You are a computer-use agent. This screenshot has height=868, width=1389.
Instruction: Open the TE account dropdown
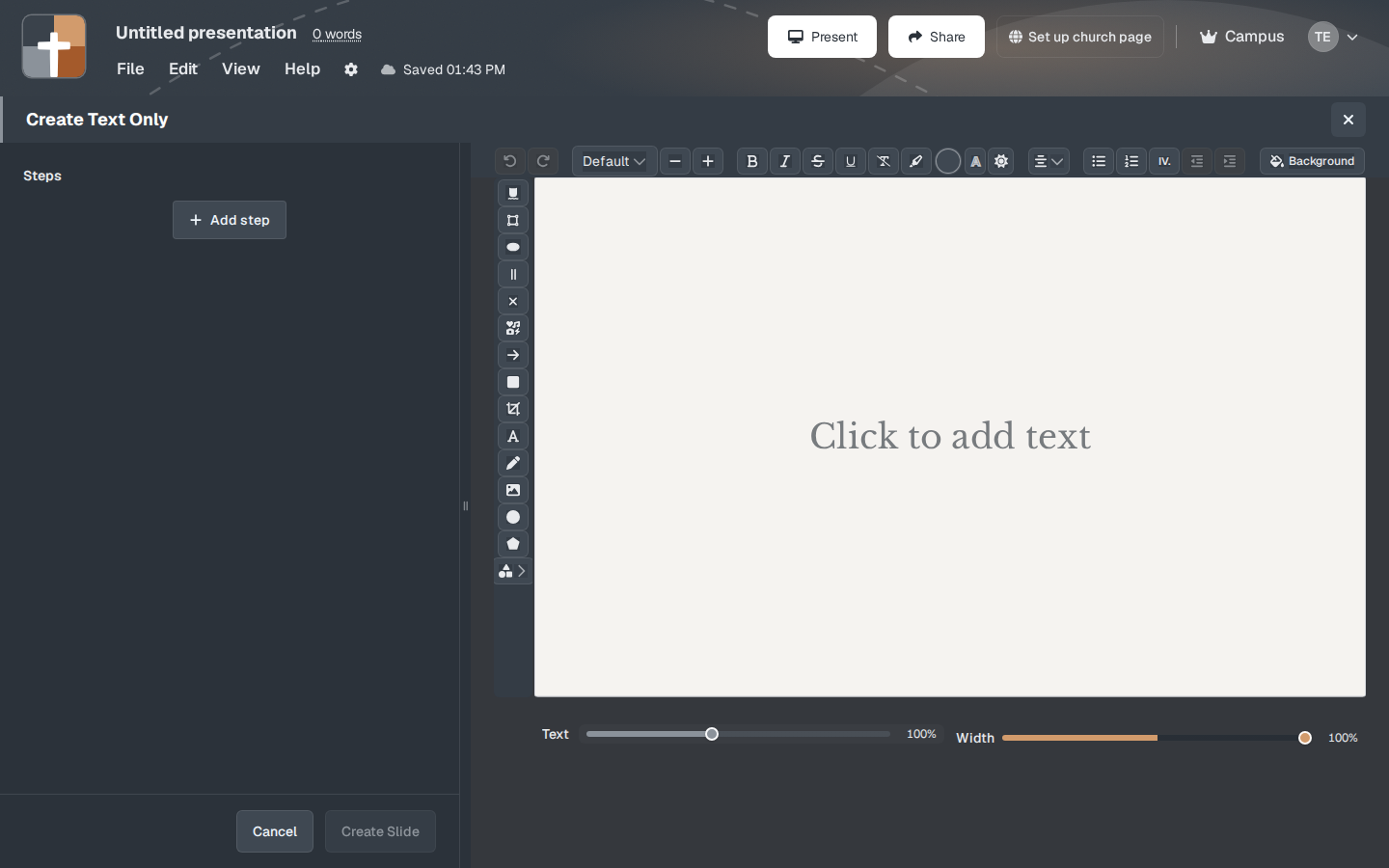[x=1334, y=37]
